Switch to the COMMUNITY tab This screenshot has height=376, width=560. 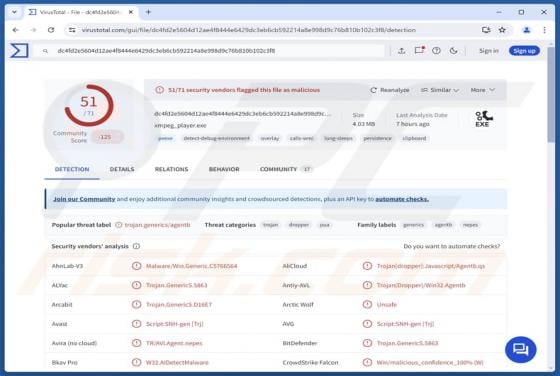[x=285, y=169]
